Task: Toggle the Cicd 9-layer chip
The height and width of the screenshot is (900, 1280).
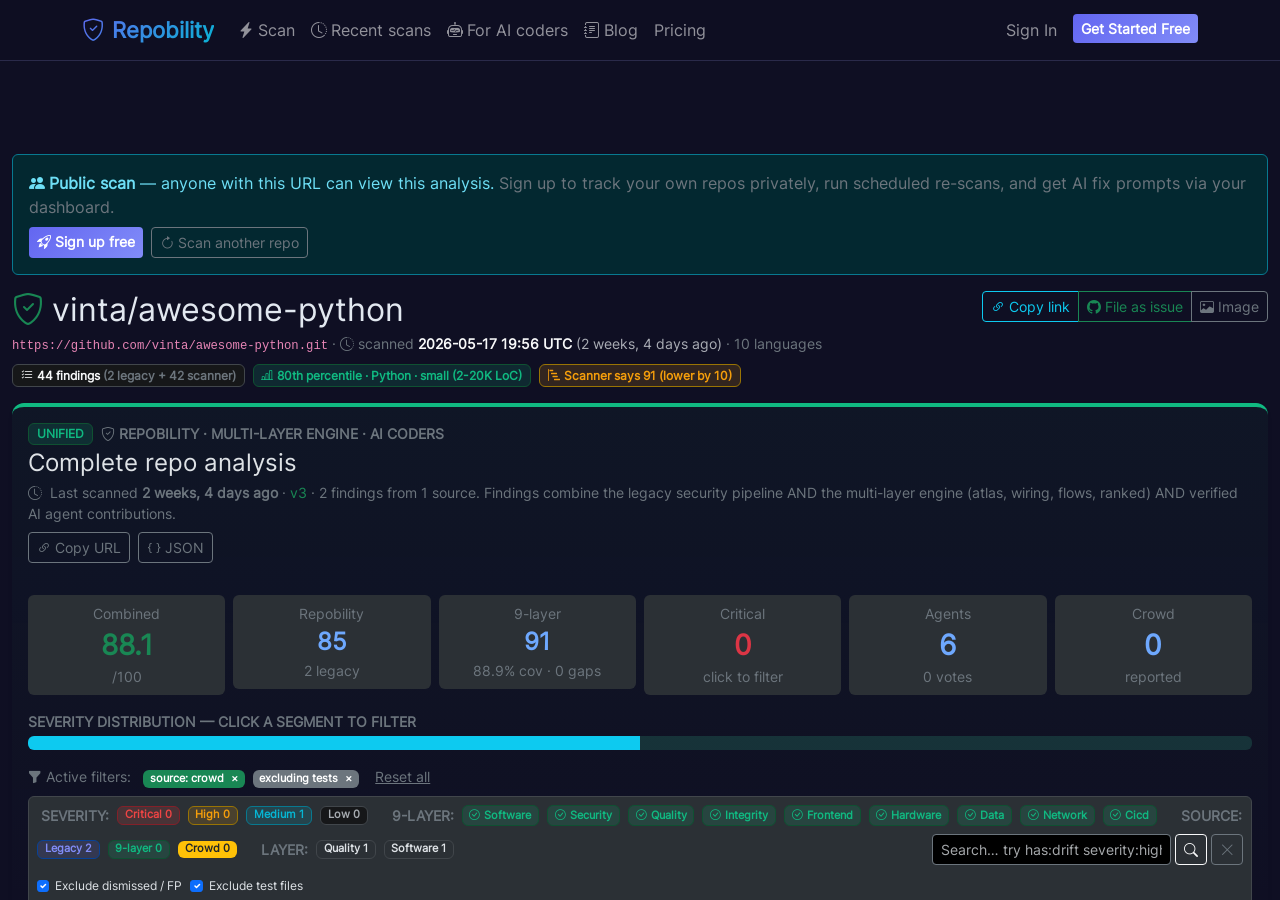Action: coord(1130,815)
